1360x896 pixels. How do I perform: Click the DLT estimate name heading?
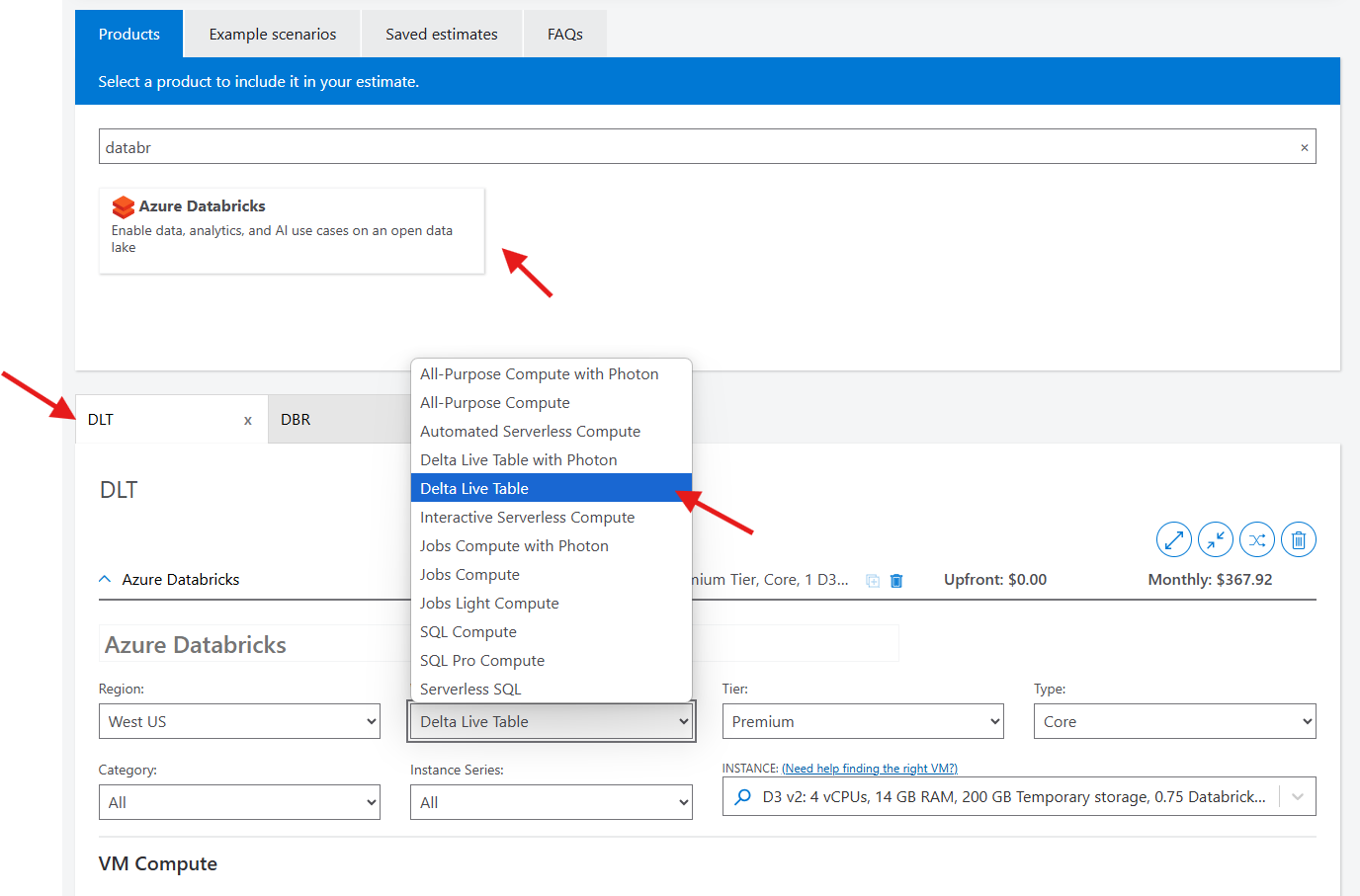[119, 490]
